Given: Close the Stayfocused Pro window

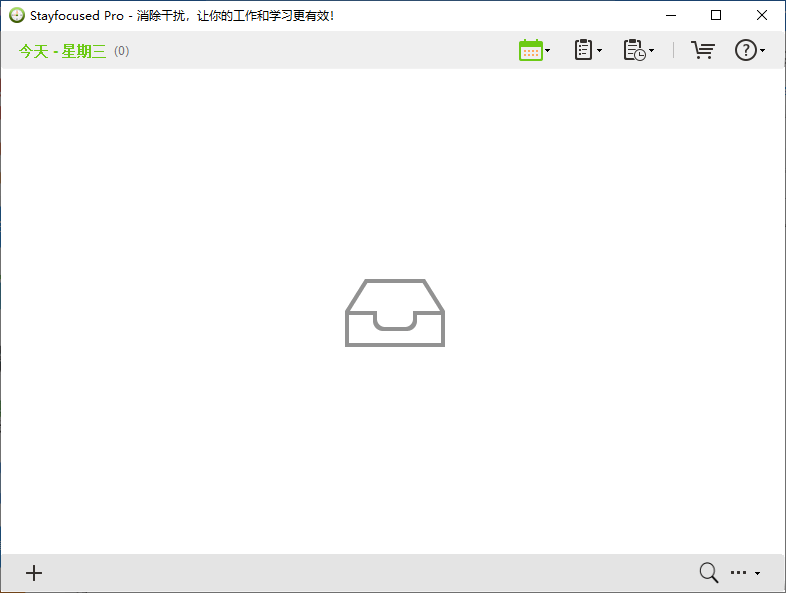Looking at the screenshot, I should coord(762,16).
